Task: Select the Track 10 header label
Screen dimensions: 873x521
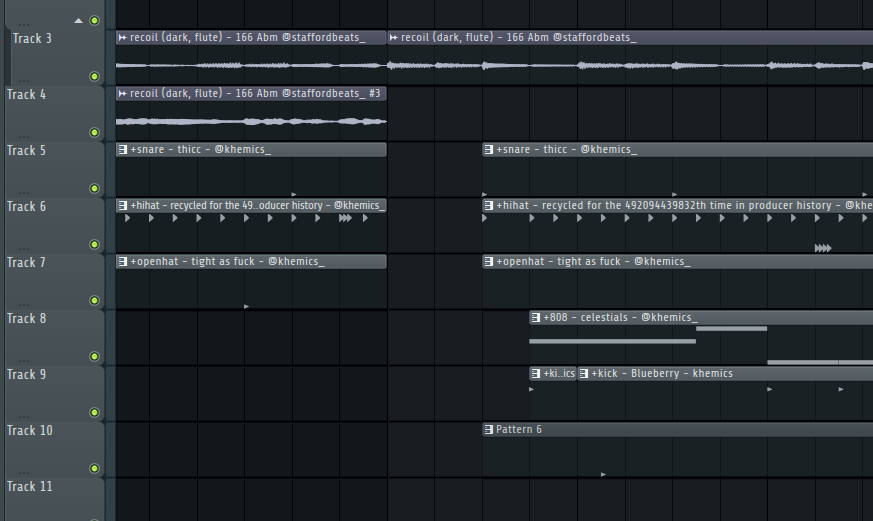Action: 30,430
